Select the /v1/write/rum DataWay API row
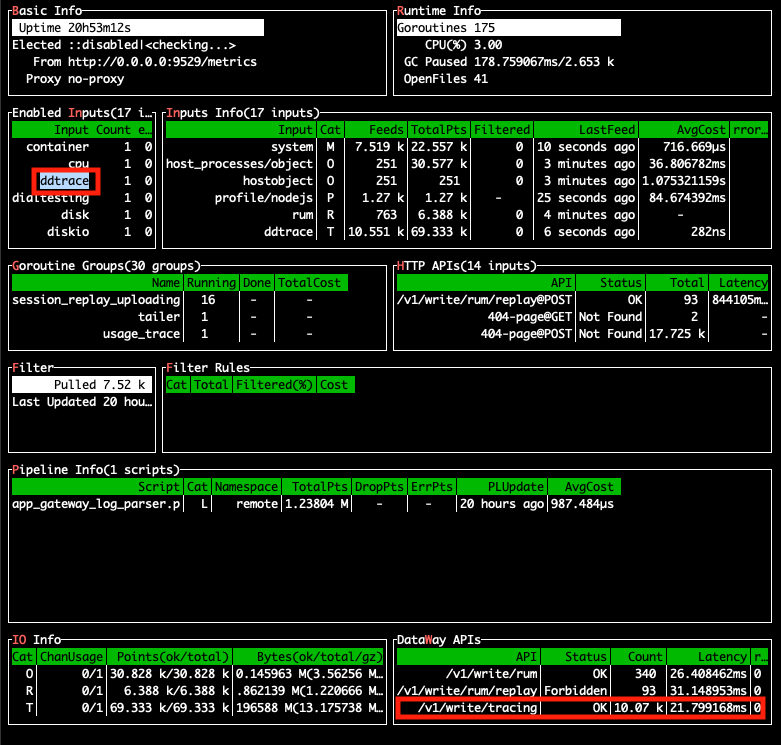The image size is (781, 745). [x=582, y=674]
